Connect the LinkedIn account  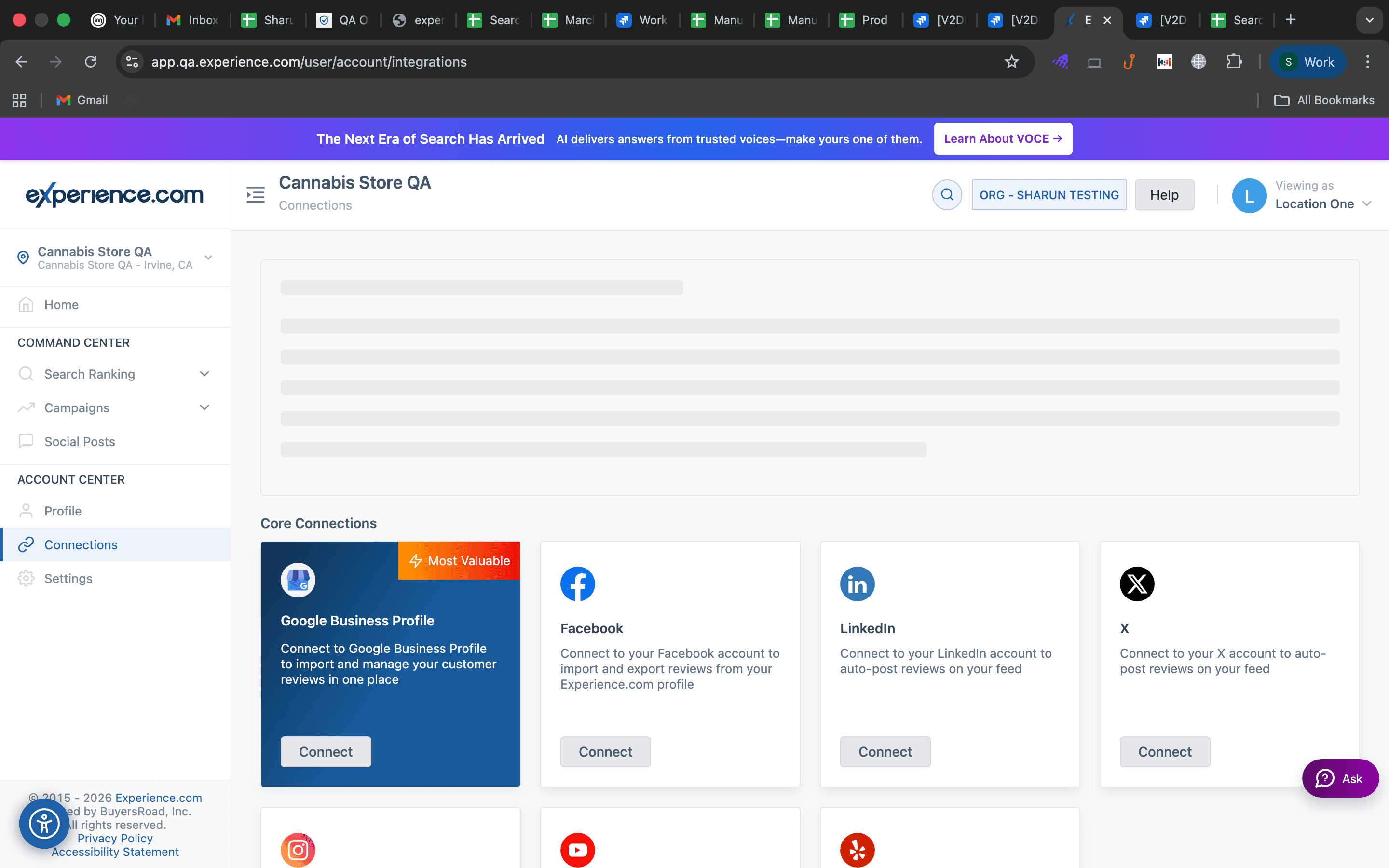[x=885, y=751]
